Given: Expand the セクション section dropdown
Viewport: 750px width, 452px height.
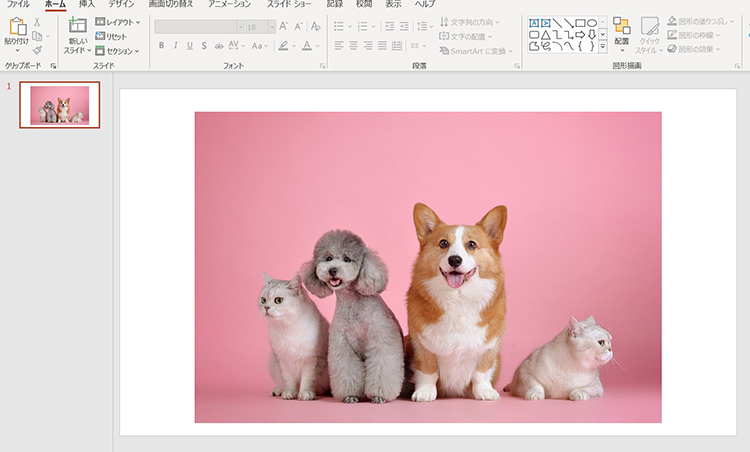Looking at the screenshot, I should click(118, 50).
